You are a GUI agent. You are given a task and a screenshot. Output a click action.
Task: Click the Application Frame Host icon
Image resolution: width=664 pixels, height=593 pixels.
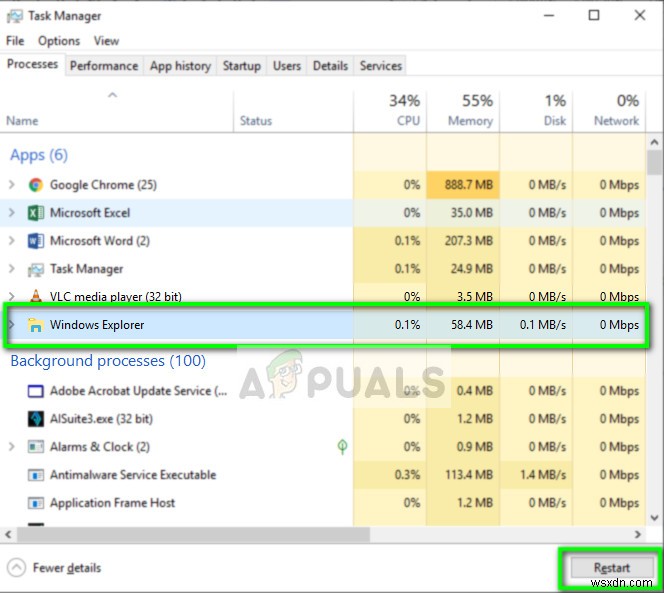coord(36,503)
